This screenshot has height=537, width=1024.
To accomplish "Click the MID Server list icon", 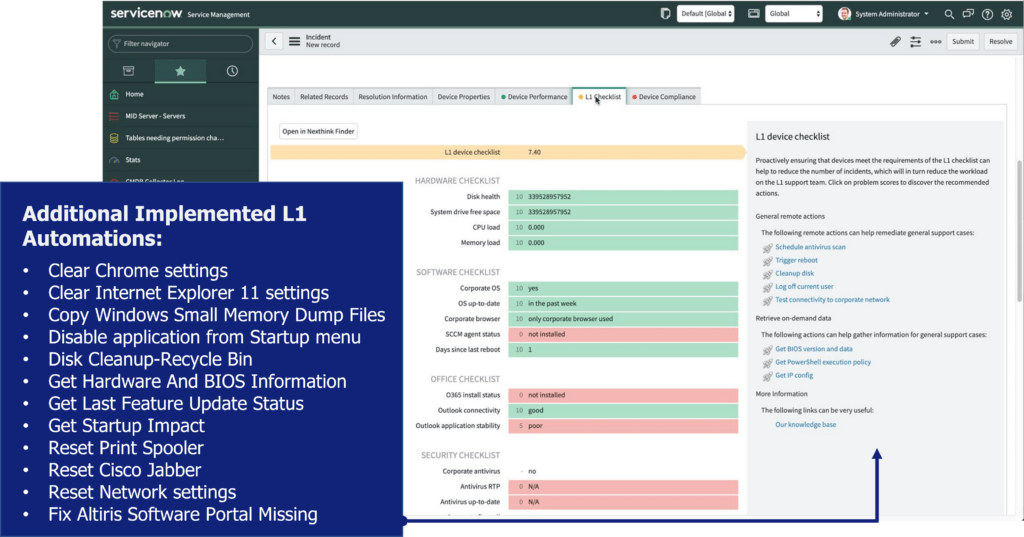I will (114, 116).
